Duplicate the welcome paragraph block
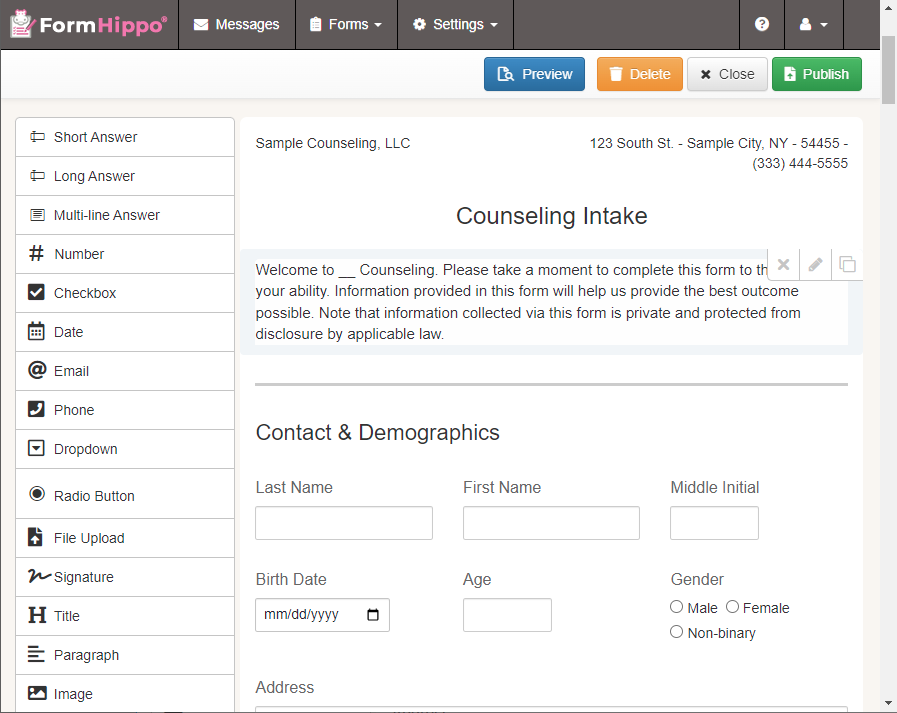897x713 pixels. (x=847, y=265)
